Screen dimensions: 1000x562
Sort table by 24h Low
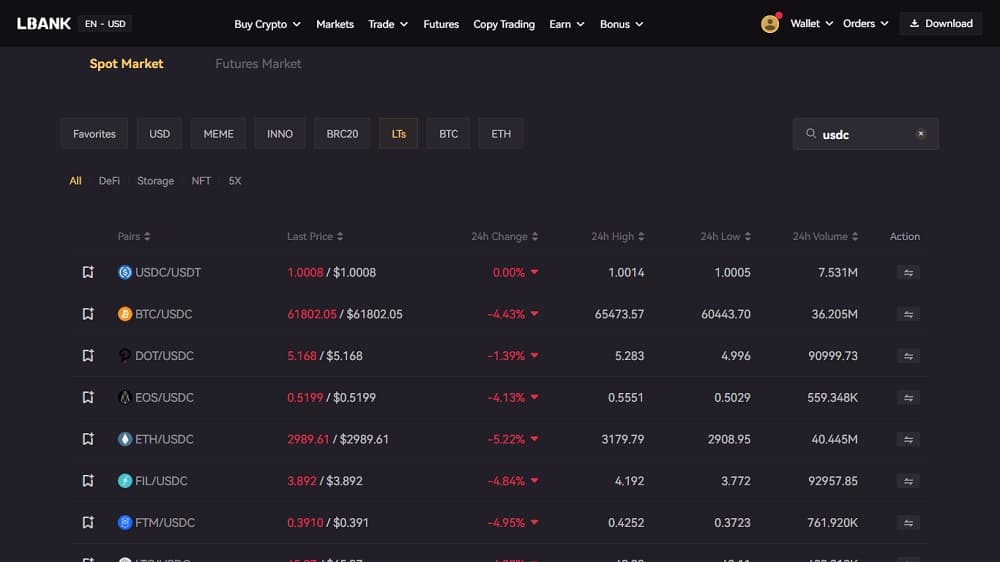pyautogui.click(x=726, y=237)
